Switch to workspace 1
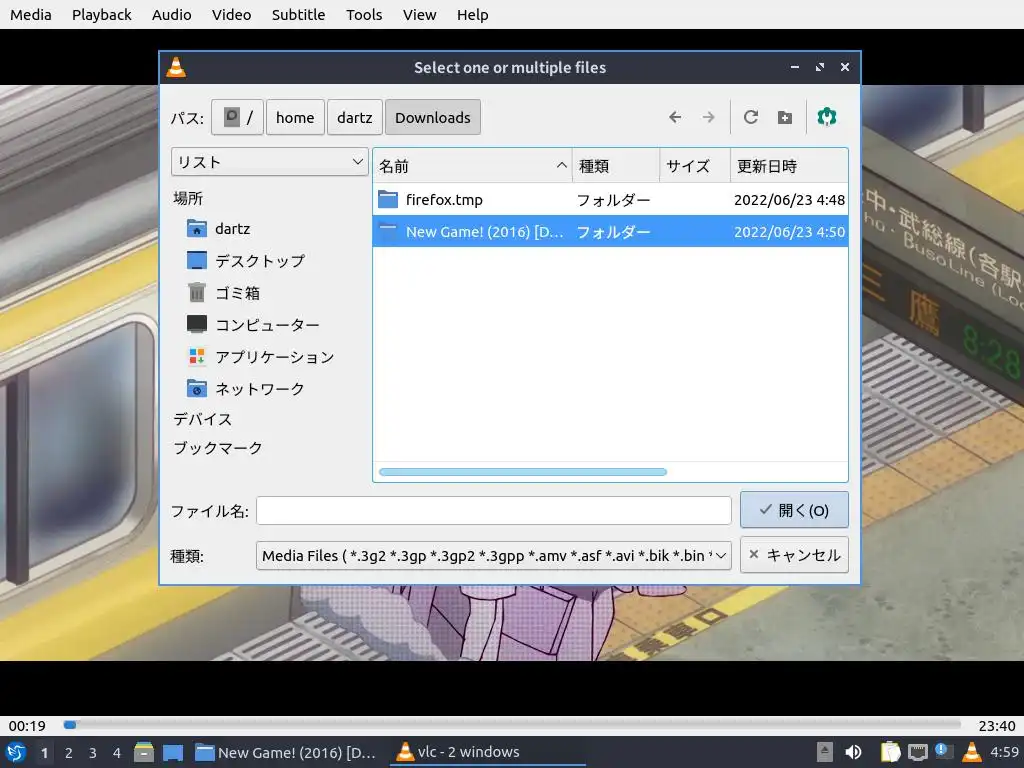The image size is (1024, 768). [x=44, y=753]
